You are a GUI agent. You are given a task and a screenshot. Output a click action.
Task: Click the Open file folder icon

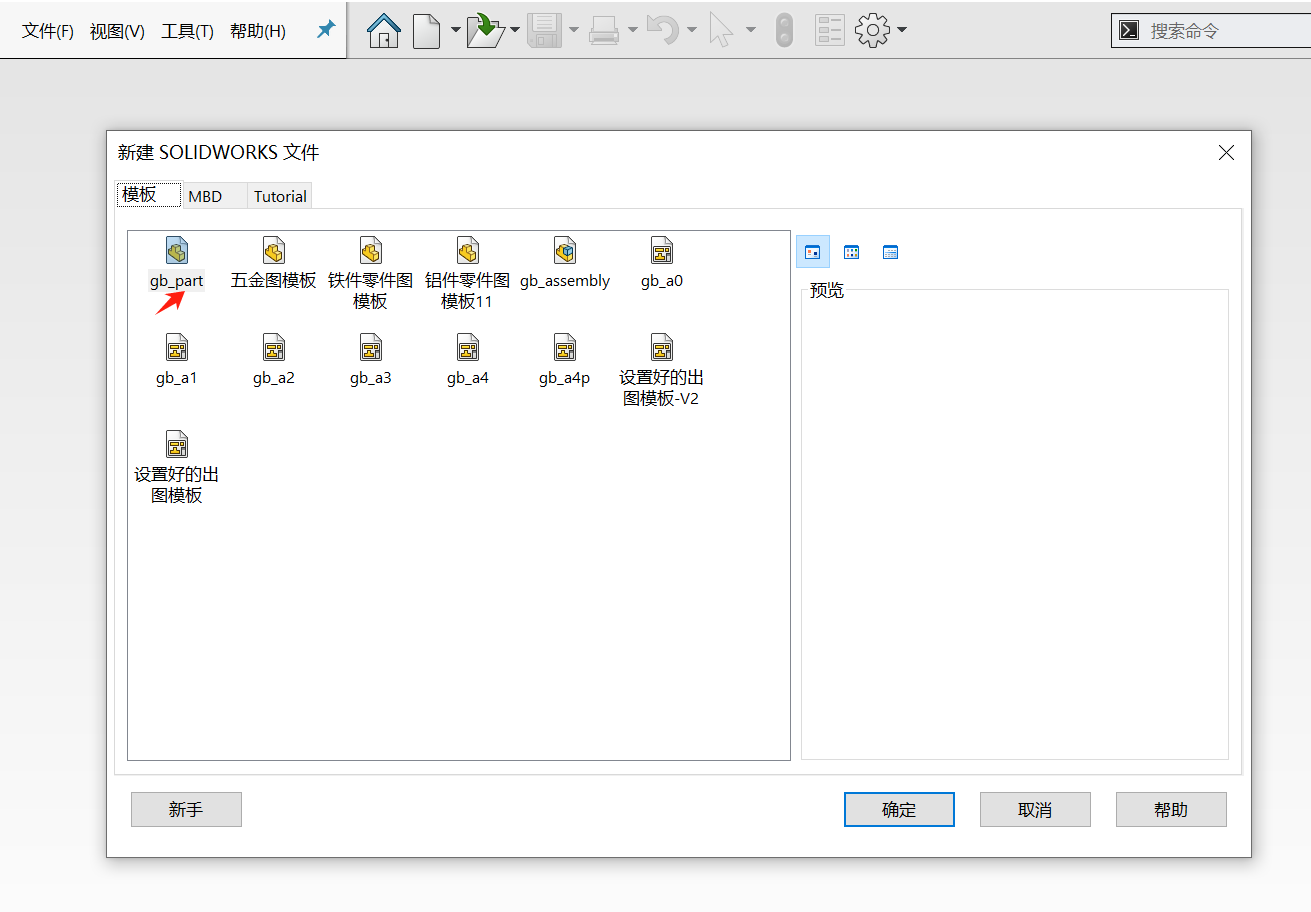(486, 30)
